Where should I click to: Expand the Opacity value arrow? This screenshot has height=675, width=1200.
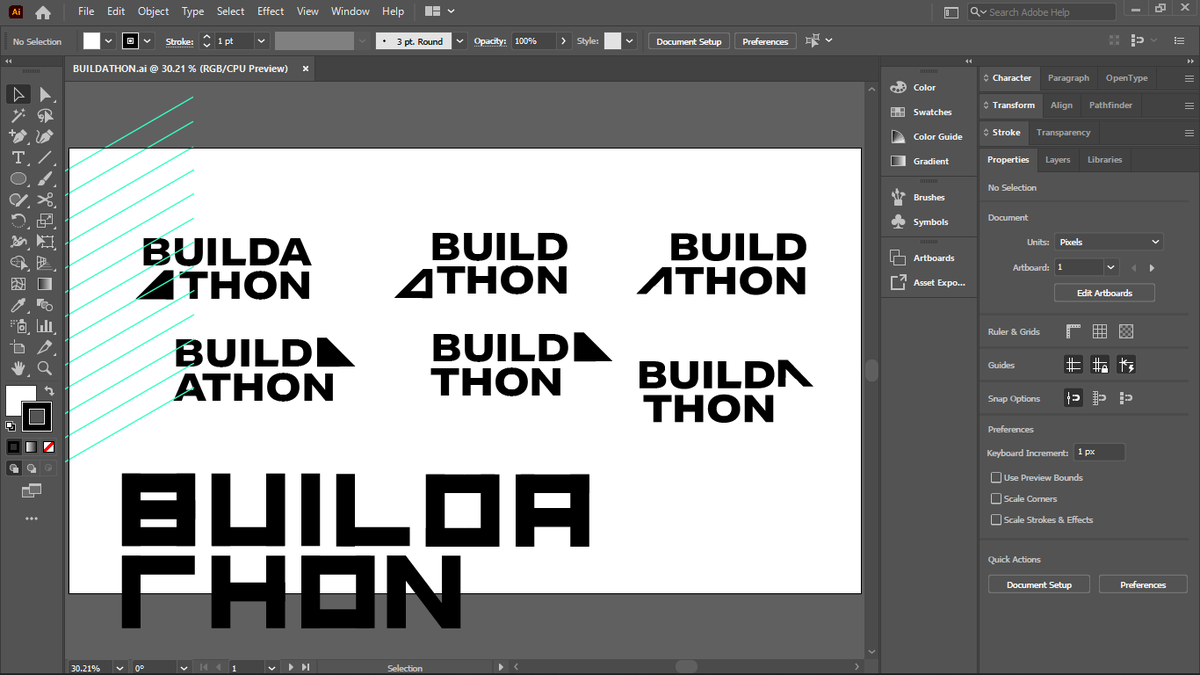coord(564,41)
